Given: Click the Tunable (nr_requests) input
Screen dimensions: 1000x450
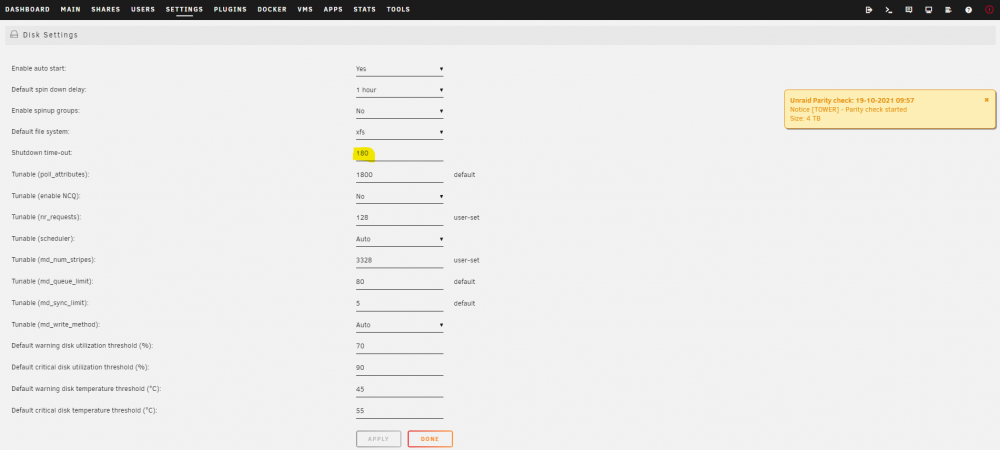Looking at the screenshot, I should point(399,217).
